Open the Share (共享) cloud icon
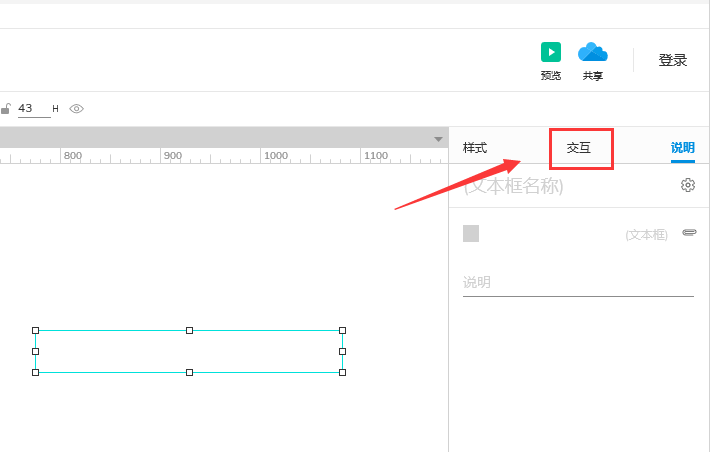Viewport: 710px width, 452px height. (593, 52)
